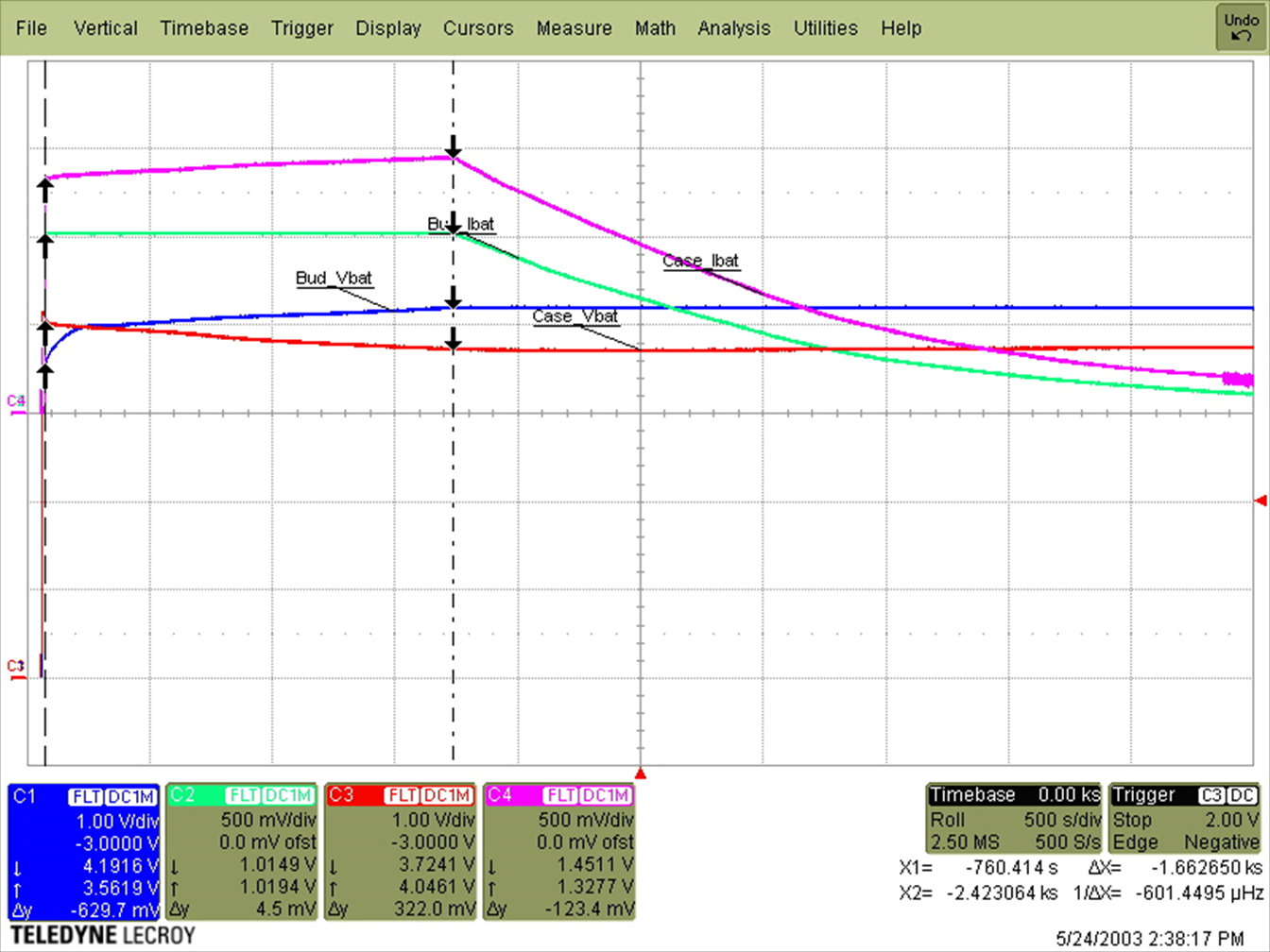
Task: Open the Timebase descriptor box
Action: pyautogui.click(x=1014, y=818)
